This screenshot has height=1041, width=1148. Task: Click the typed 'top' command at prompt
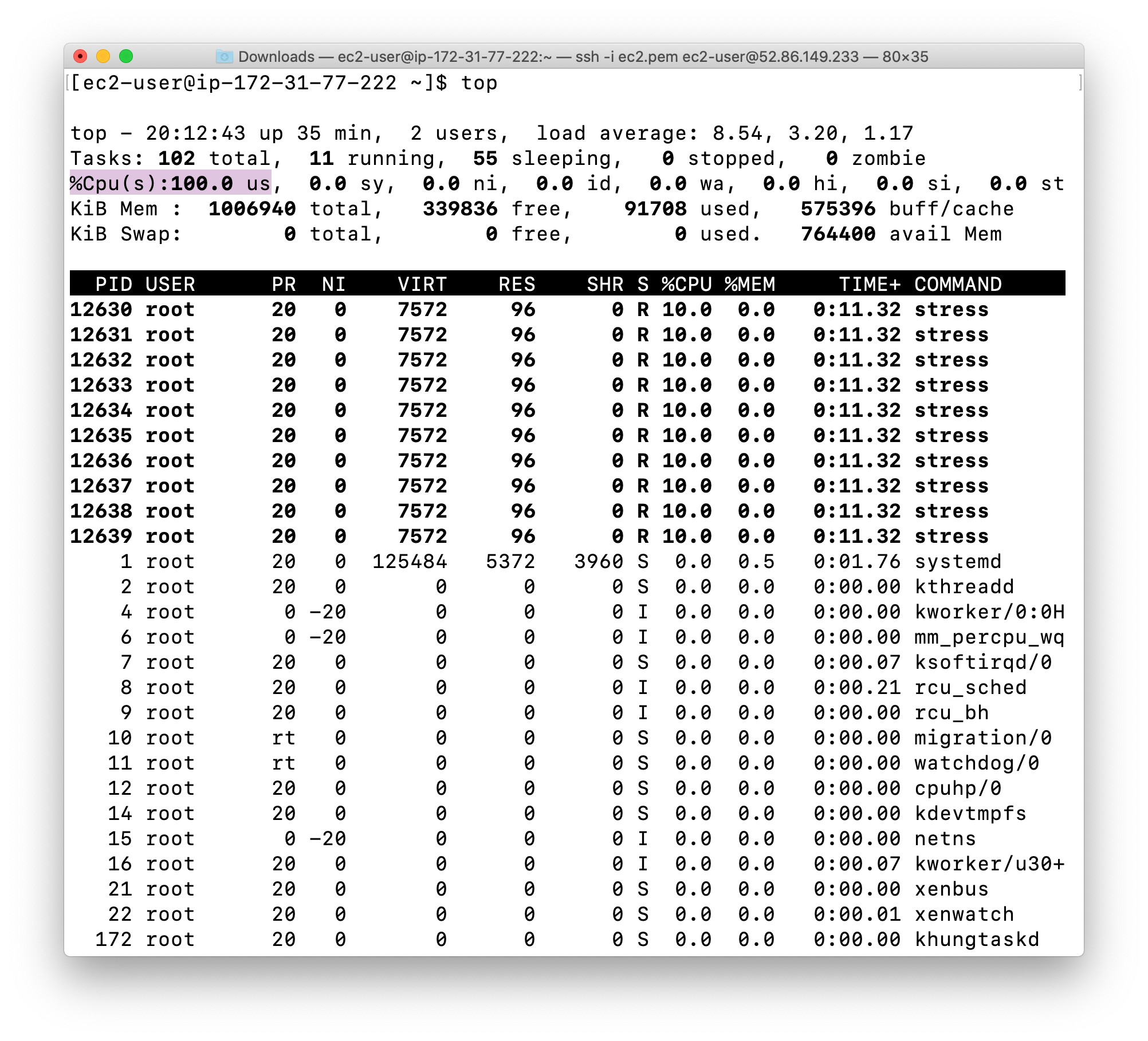click(479, 83)
